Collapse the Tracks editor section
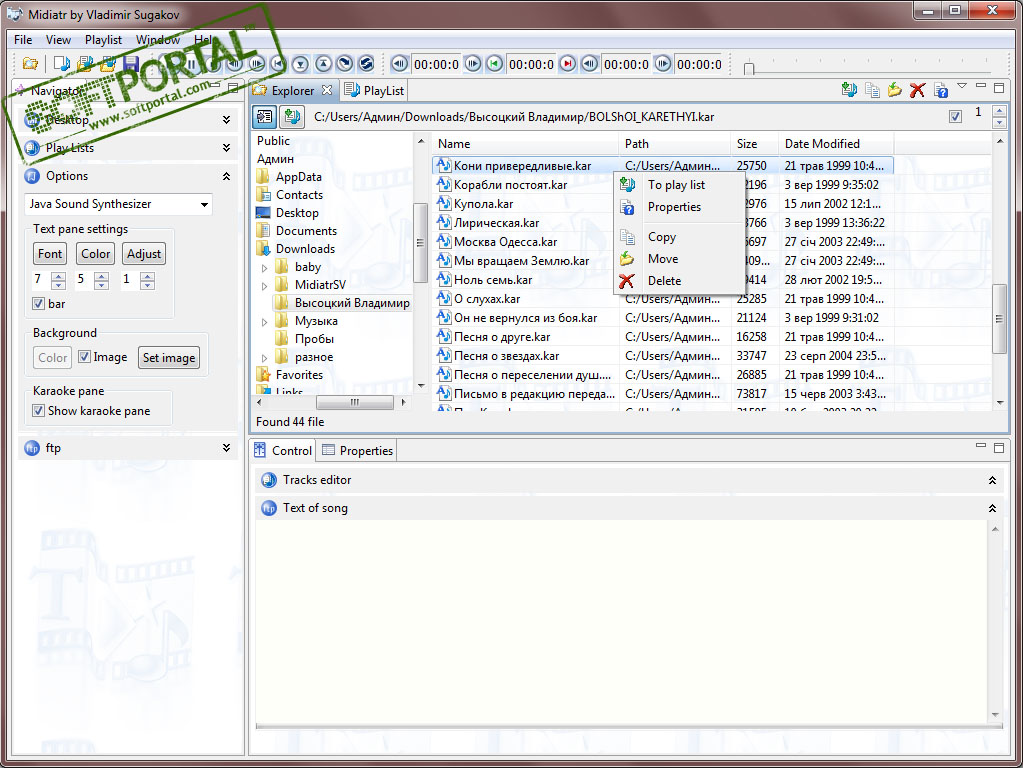 click(992, 480)
